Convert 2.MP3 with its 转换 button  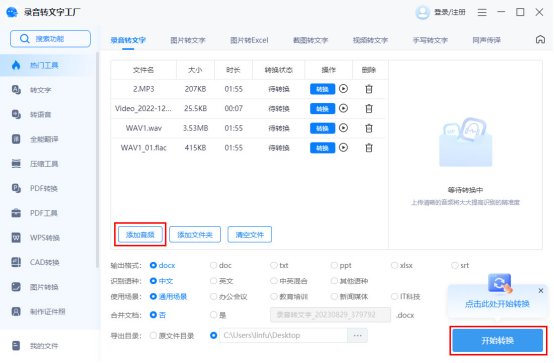[322, 89]
